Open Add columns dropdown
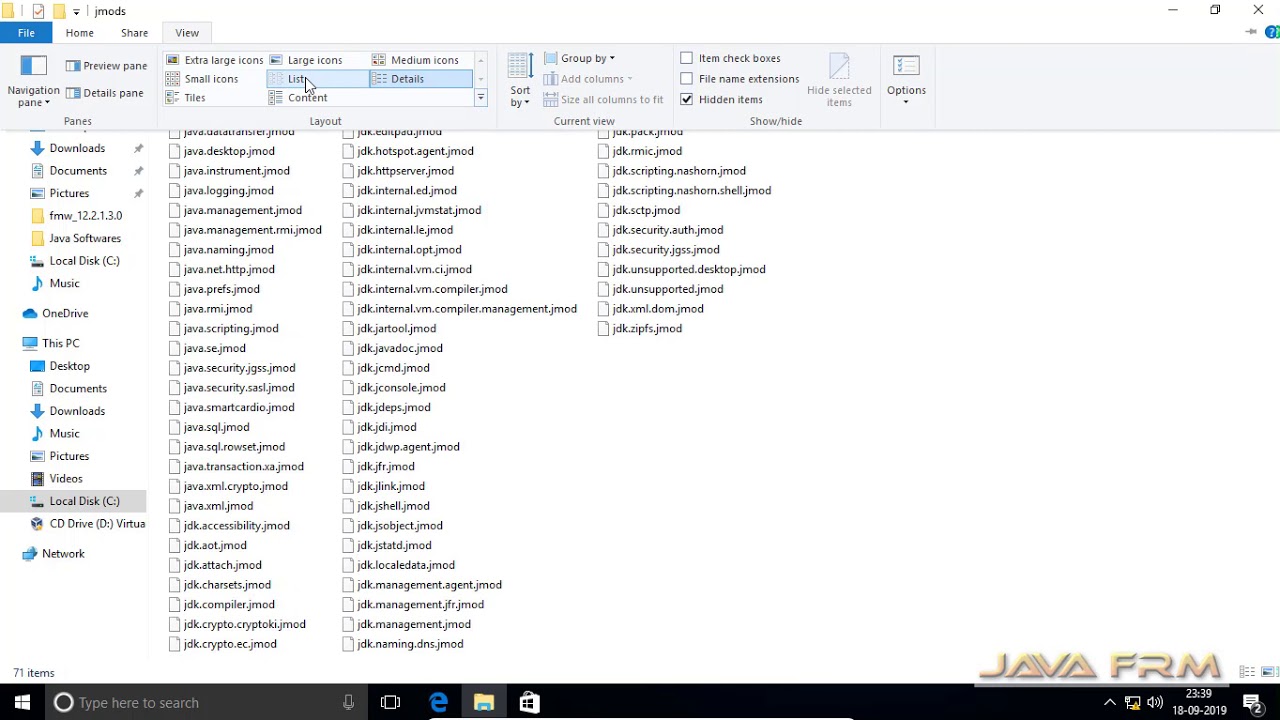 588,79
